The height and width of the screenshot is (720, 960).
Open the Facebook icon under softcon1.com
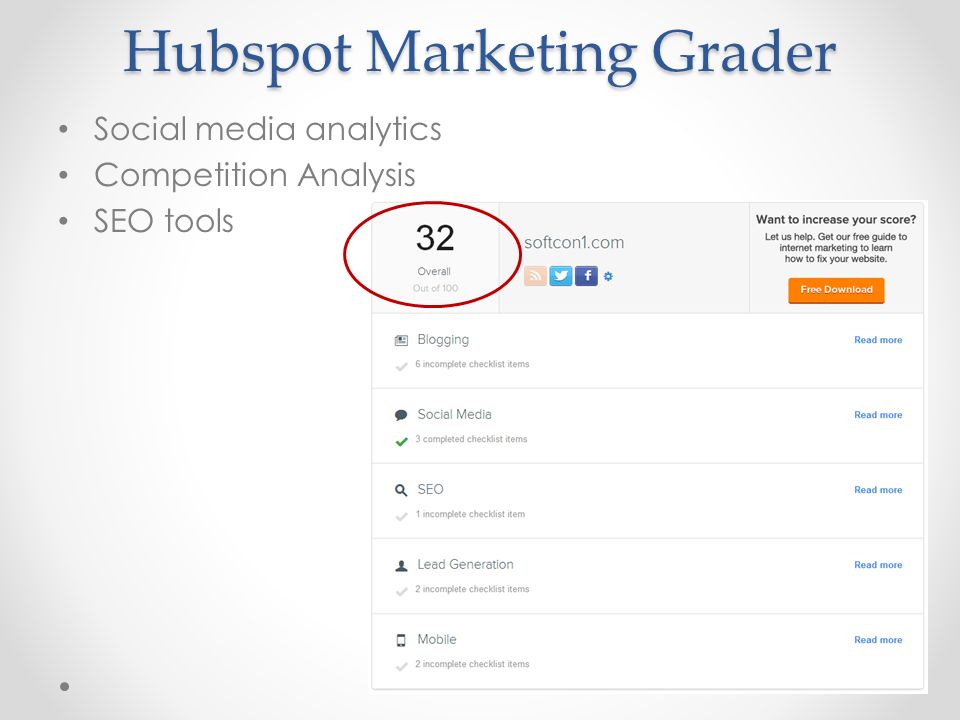pos(586,276)
